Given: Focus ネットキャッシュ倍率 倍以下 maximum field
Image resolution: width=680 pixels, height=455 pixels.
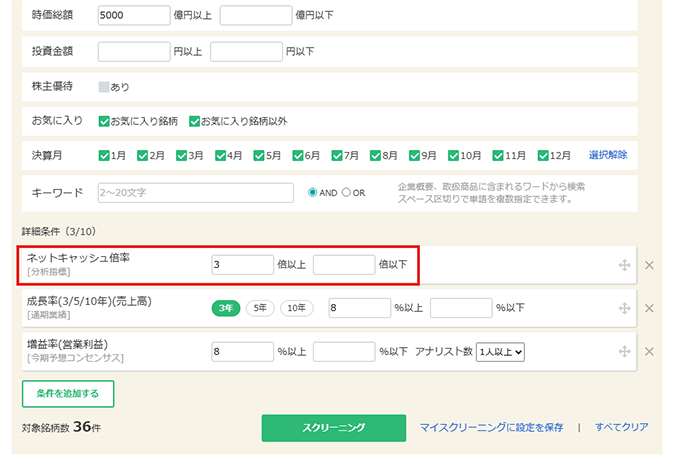Looking at the screenshot, I should 344,265.
